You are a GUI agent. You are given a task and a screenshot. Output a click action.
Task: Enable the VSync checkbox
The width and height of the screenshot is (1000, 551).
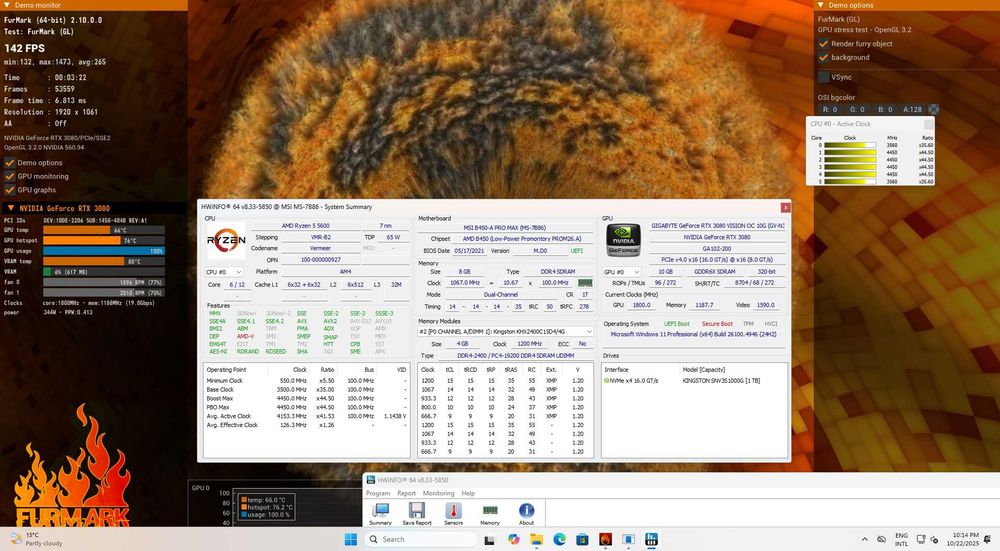click(823, 77)
